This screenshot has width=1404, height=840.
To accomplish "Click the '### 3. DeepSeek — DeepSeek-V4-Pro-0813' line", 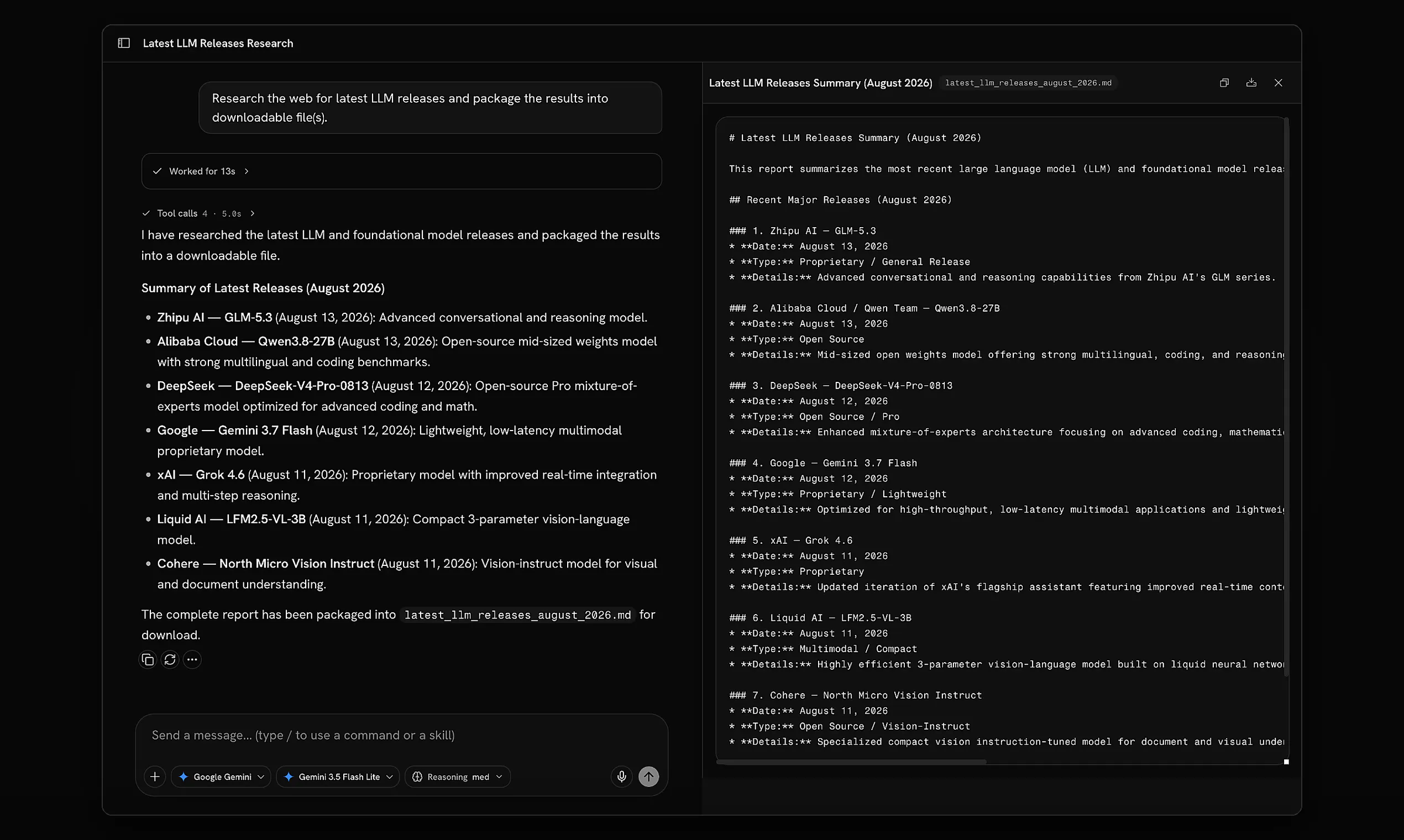I will (841, 386).
